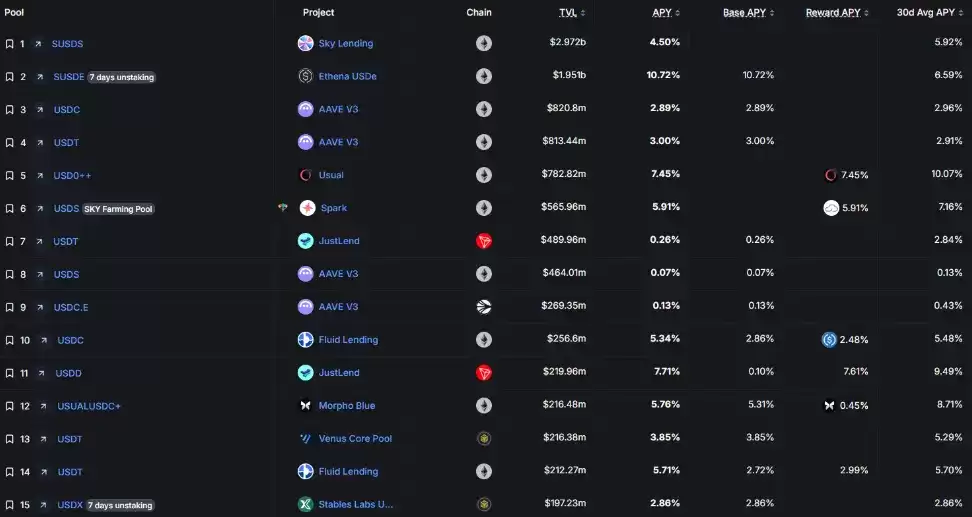Click the Sky Lending project logo

tap(306, 43)
